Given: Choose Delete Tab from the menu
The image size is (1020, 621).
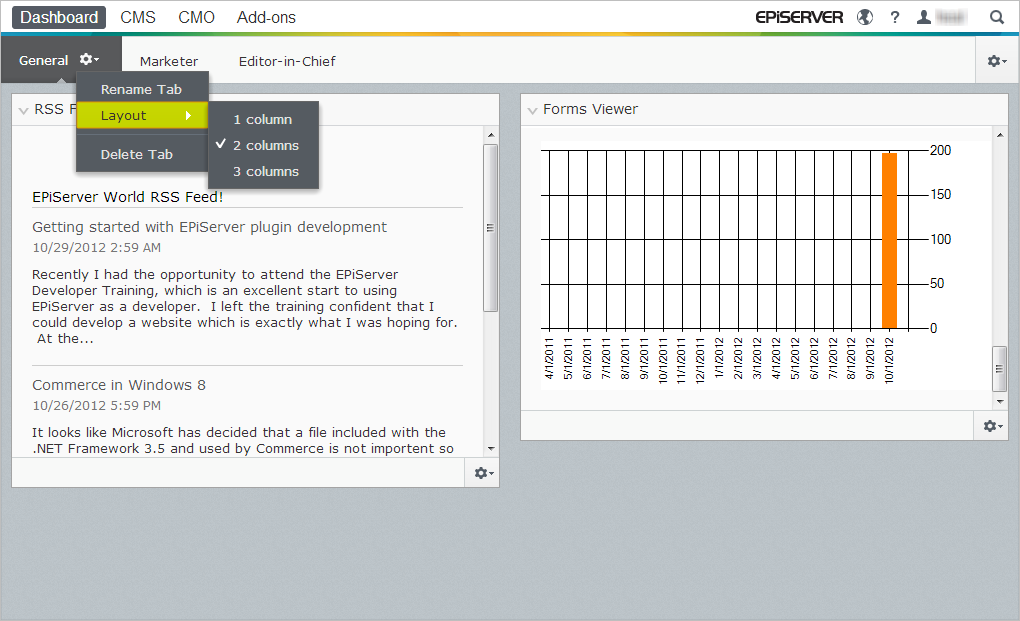Looking at the screenshot, I should point(142,155).
